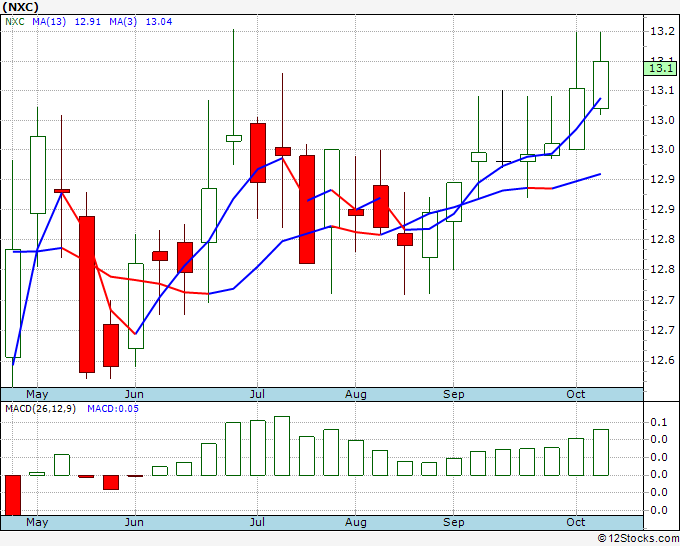
Task: Click the large red MACD bar at far left
Action: click(x=13, y=495)
